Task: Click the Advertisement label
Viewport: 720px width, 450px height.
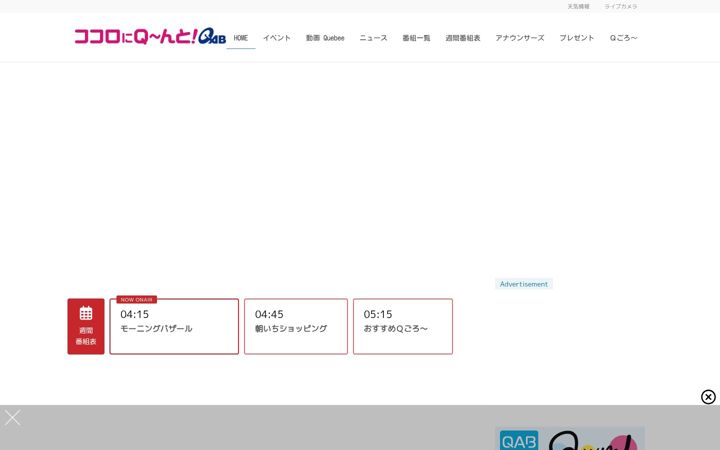Action: (x=523, y=284)
